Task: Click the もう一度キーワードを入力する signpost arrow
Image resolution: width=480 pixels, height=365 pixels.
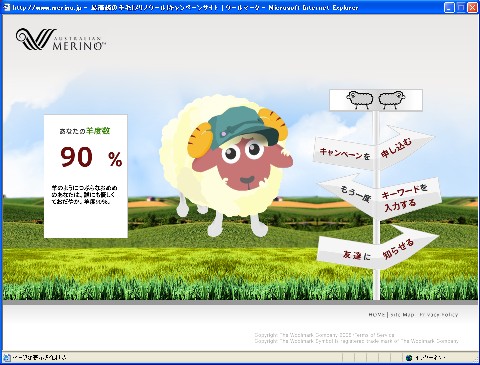Action: (379, 197)
